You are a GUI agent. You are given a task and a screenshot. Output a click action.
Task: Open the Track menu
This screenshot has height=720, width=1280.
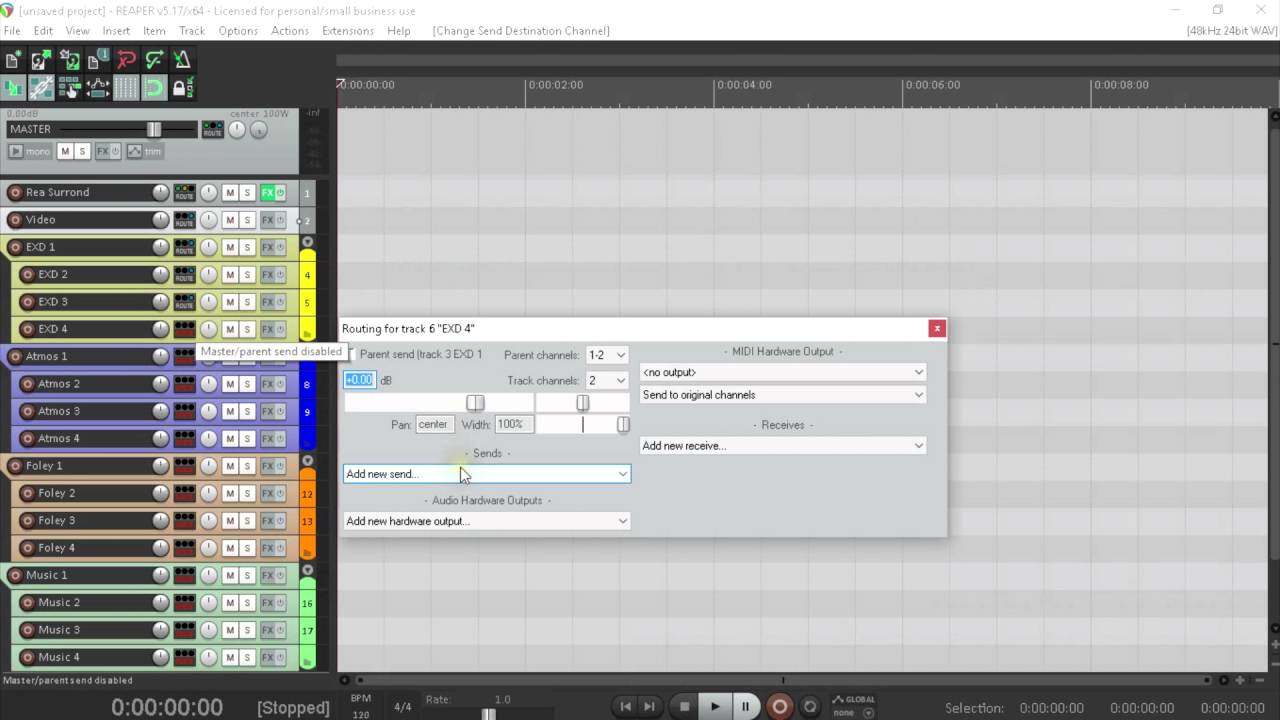pos(192,31)
